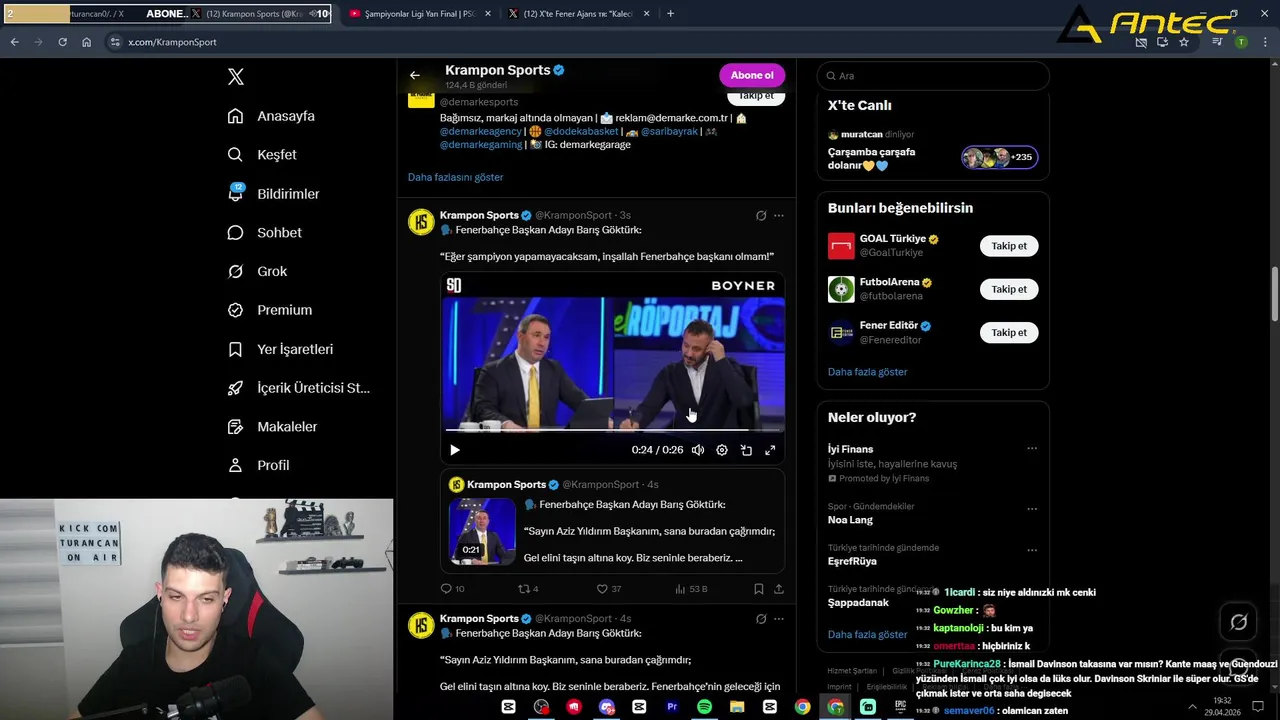The height and width of the screenshot is (720, 1280).
Task: Open the X logo home link
Action: [236, 77]
